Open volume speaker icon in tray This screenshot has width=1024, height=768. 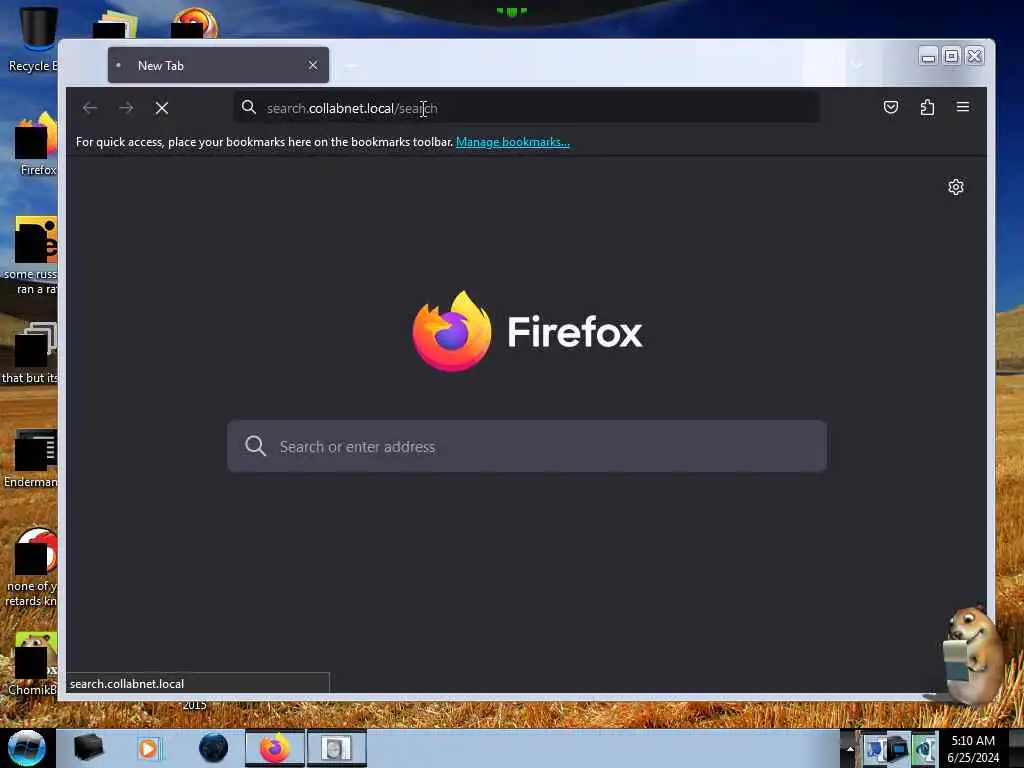tap(924, 750)
